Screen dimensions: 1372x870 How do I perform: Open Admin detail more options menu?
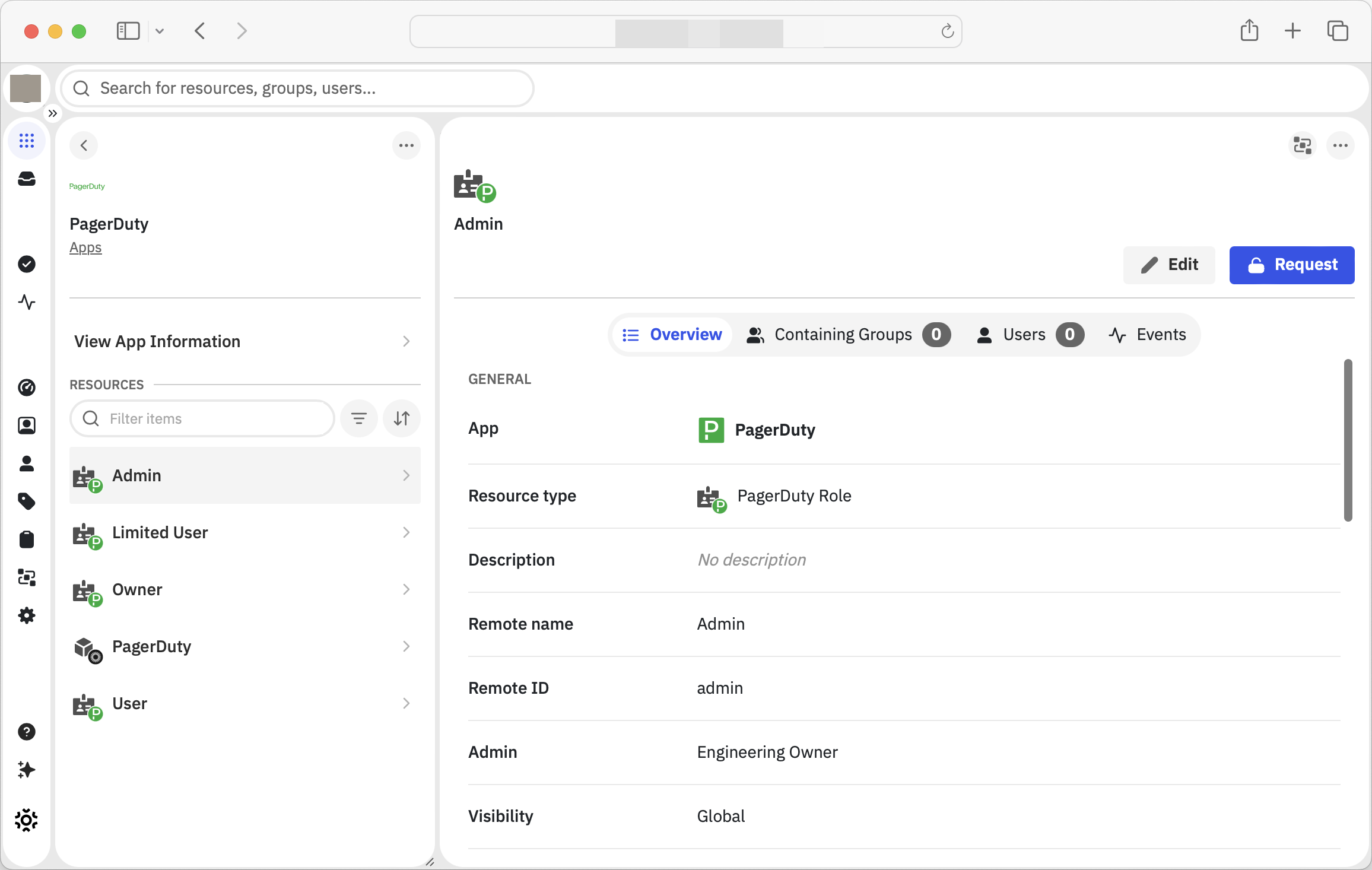click(x=1341, y=145)
